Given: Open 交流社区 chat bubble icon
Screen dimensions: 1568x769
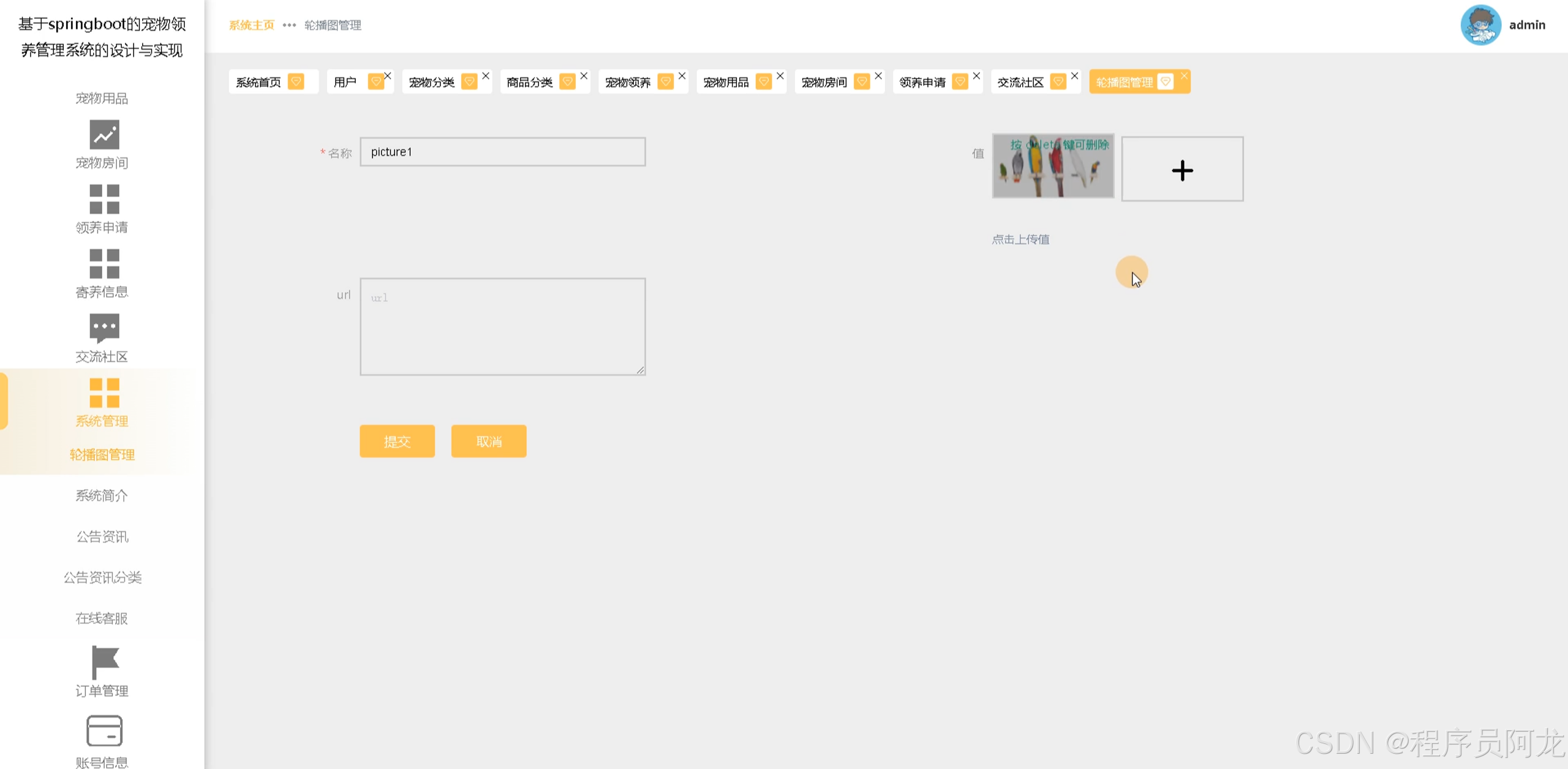Looking at the screenshot, I should point(104,328).
